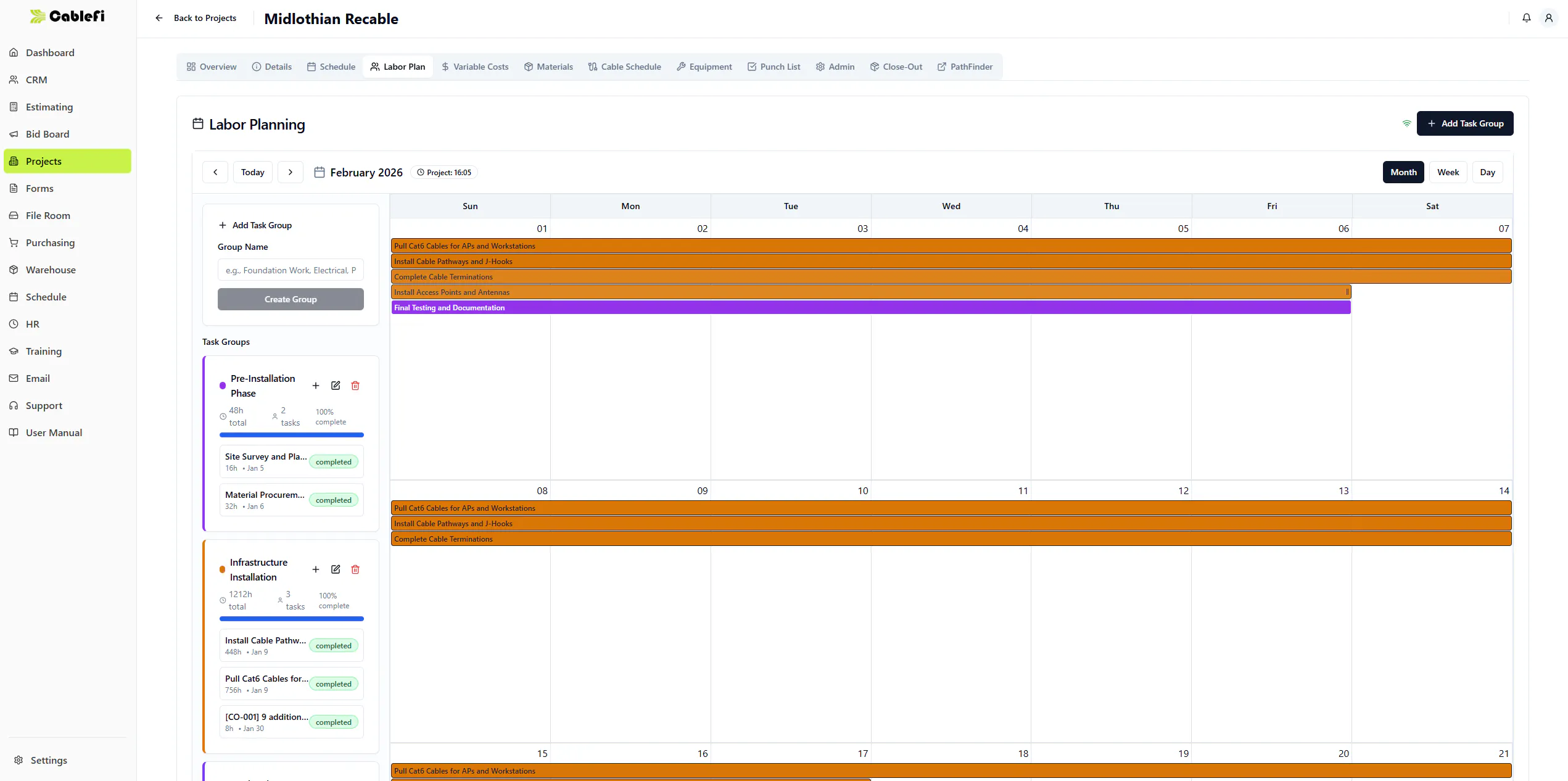Switch calendar to Day view
The height and width of the screenshot is (781, 1568).
(x=1487, y=172)
